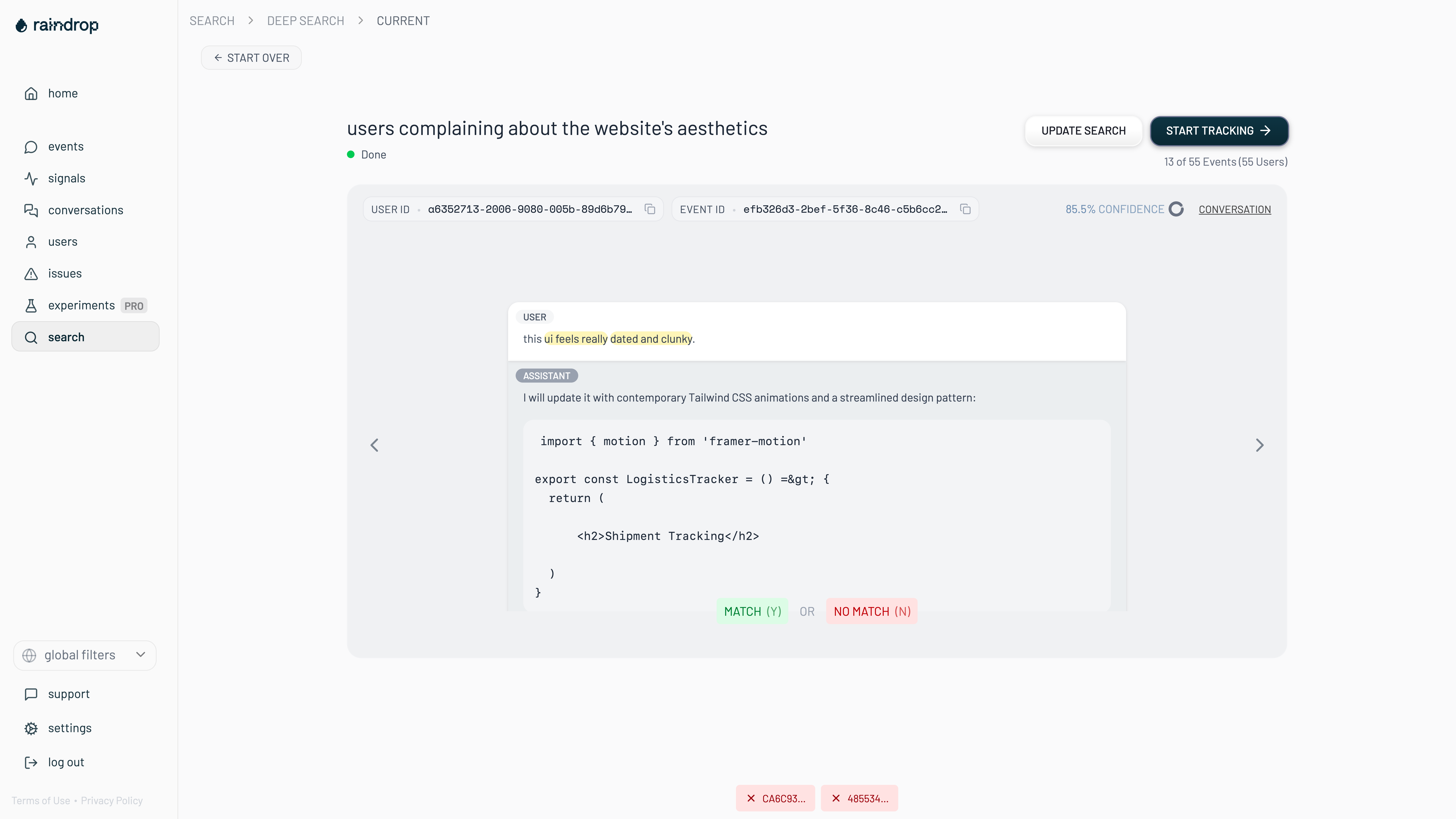1456x819 pixels.
Task: Click the confidence ring indicator
Action: click(x=1176, y=209)
